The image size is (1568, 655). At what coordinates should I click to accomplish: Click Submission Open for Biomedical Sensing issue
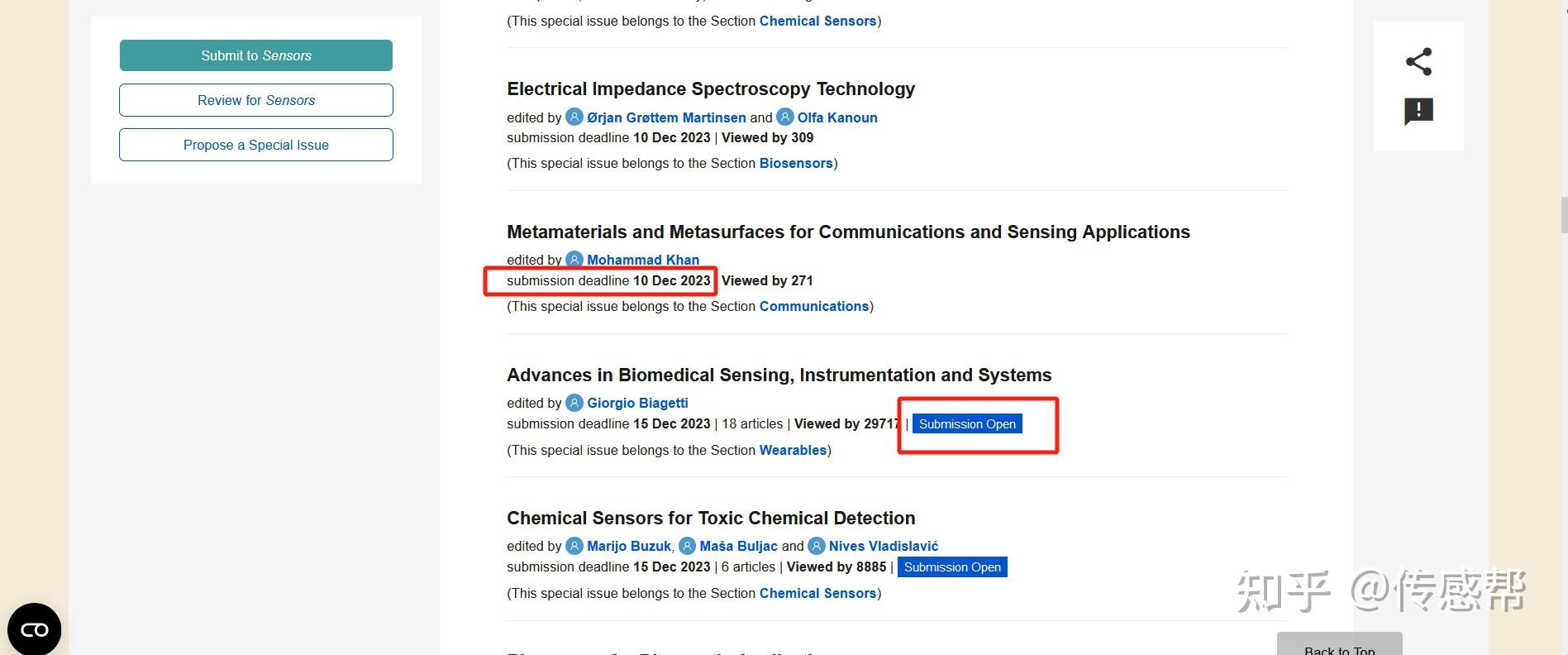pos(967,424)
